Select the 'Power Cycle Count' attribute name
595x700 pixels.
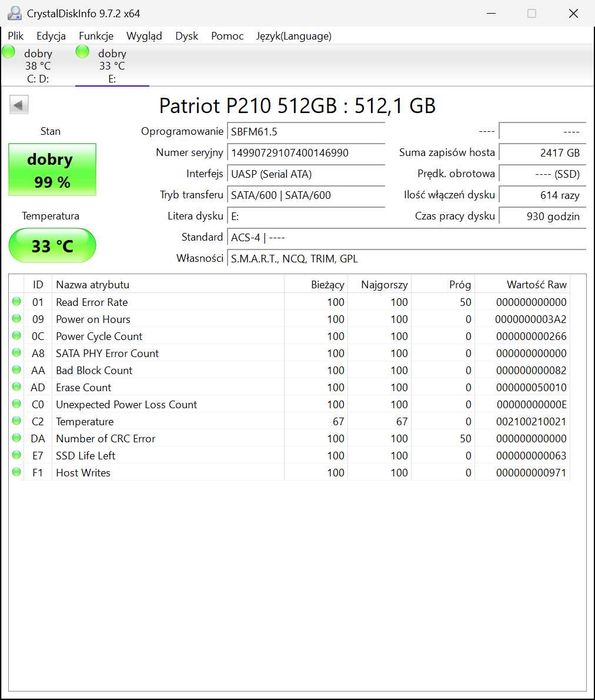[x=99, y=336]
